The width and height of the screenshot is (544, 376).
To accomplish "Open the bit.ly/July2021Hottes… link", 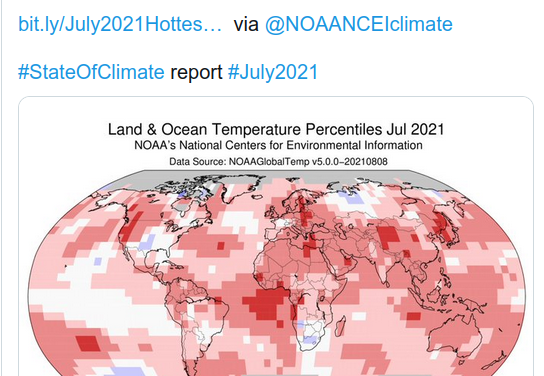I will 120,24.
